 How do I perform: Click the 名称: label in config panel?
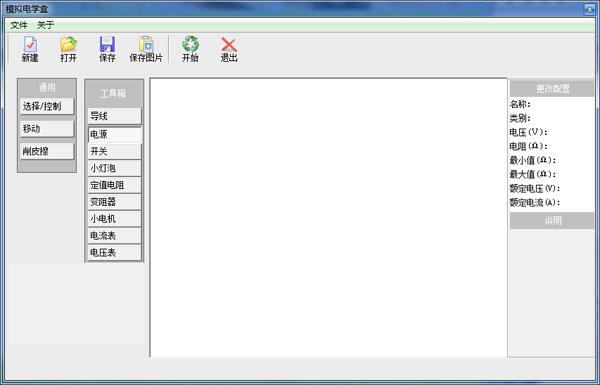tap(520, 104)
